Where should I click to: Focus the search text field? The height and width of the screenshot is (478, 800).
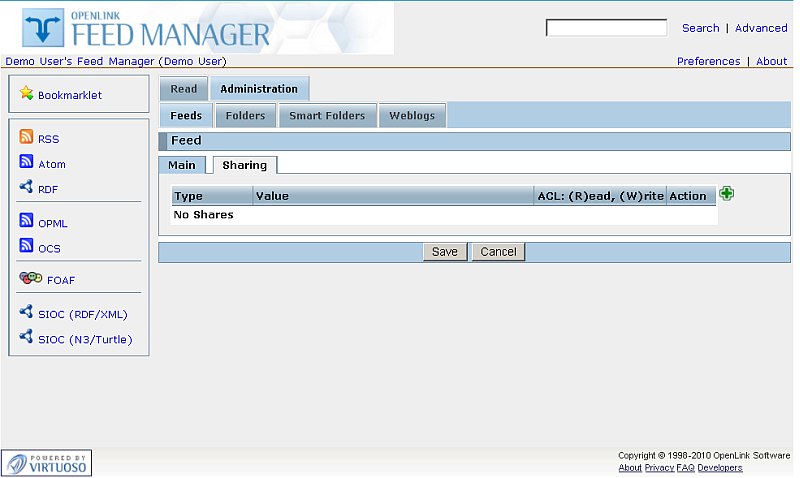coord(606,28)
